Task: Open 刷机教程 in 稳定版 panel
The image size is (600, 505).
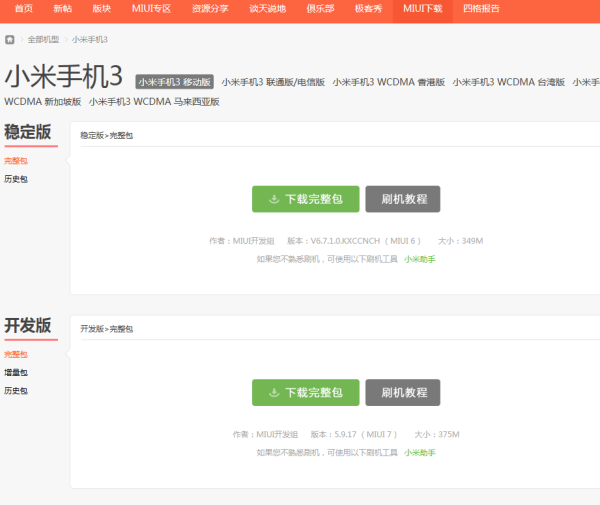Action: click(x=403, y=199)
